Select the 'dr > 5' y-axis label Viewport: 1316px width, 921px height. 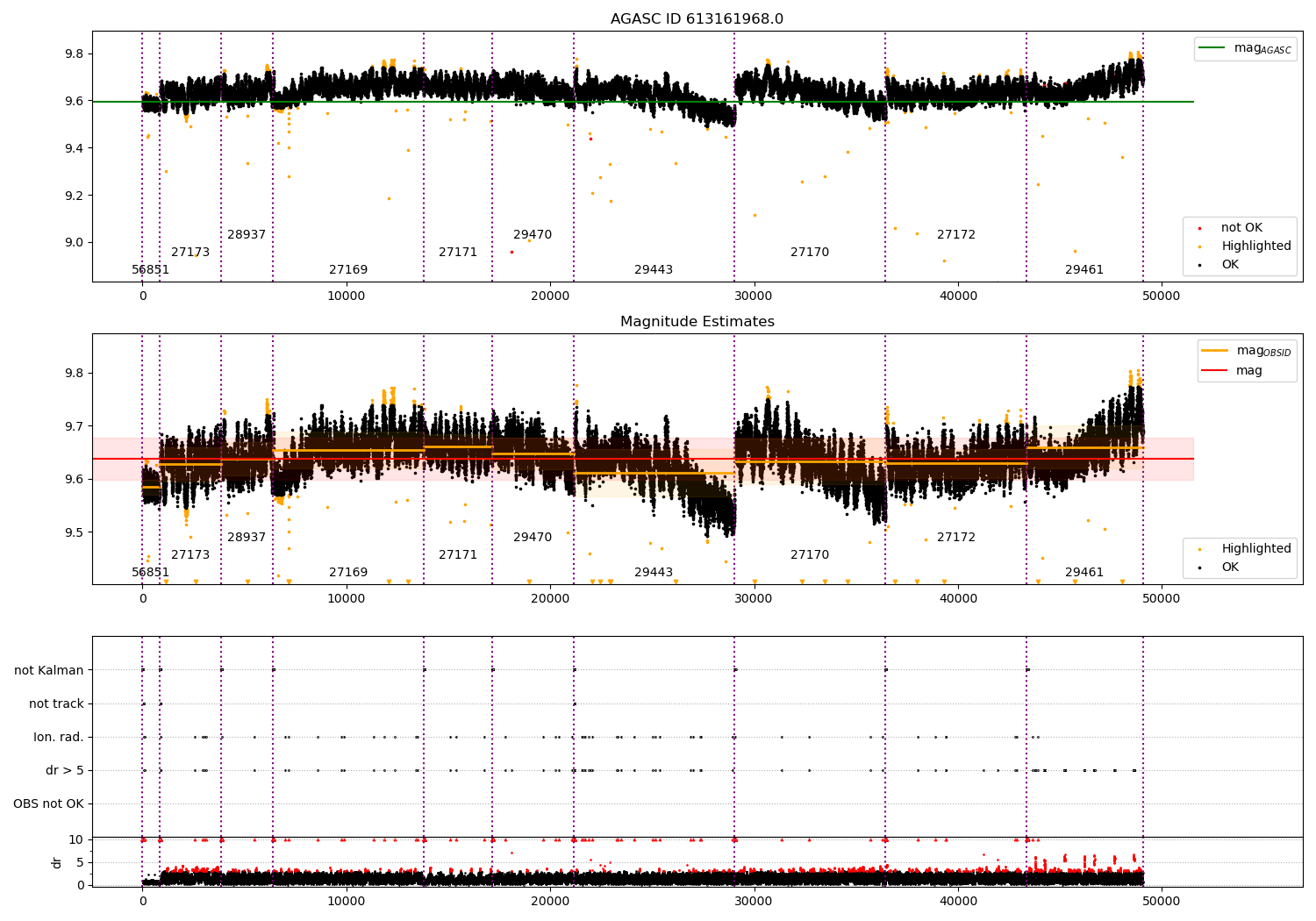[65, 771]
